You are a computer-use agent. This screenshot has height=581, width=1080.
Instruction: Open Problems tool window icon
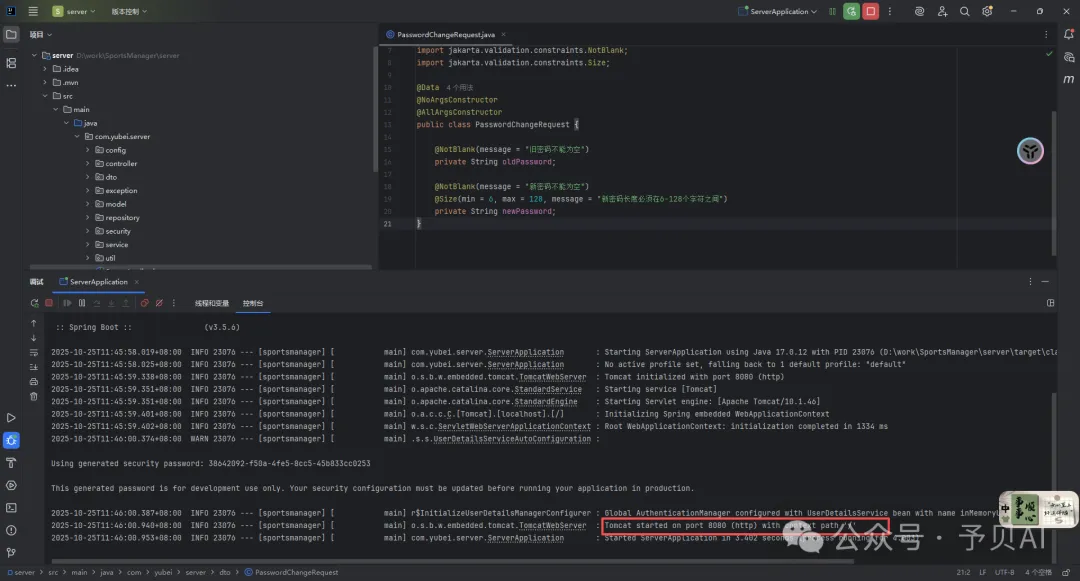(x=11, y=530)
